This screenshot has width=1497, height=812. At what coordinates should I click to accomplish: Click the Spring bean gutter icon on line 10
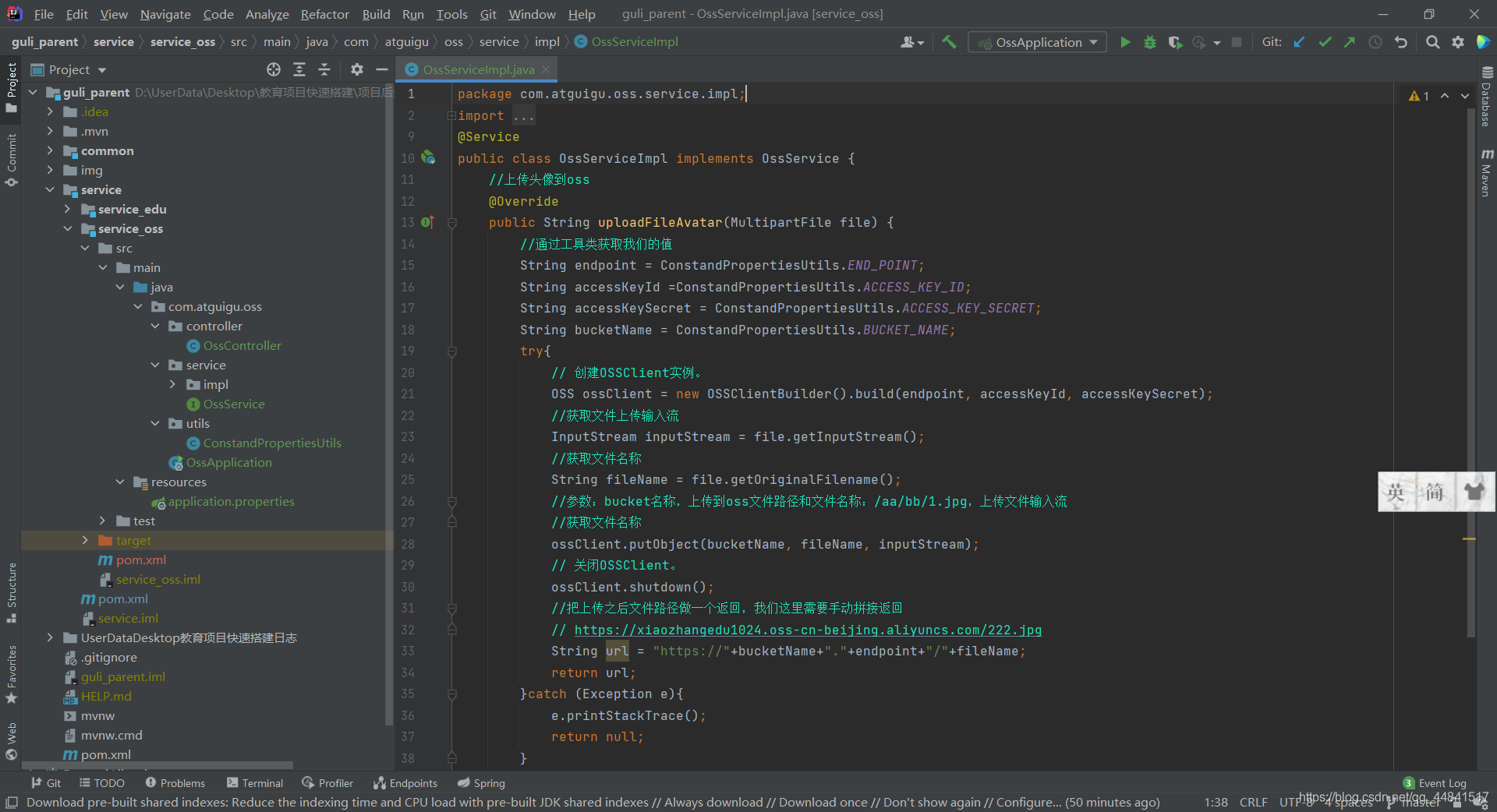tap(428, 157)
